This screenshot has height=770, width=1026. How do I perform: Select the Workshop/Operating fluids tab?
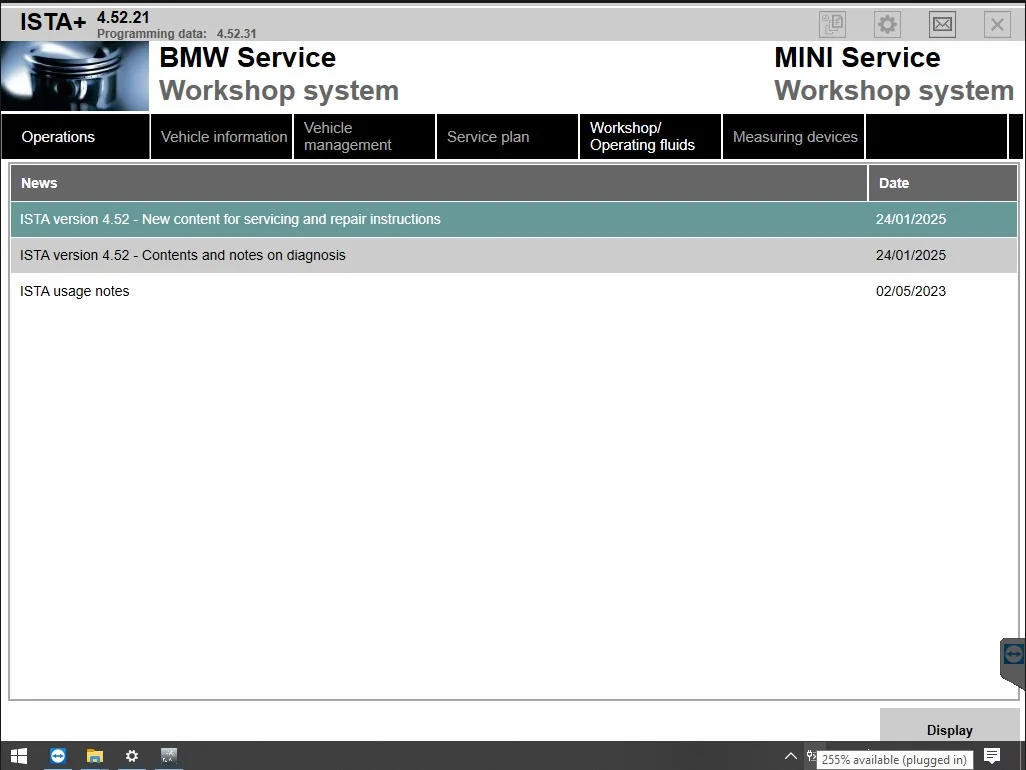650,137
